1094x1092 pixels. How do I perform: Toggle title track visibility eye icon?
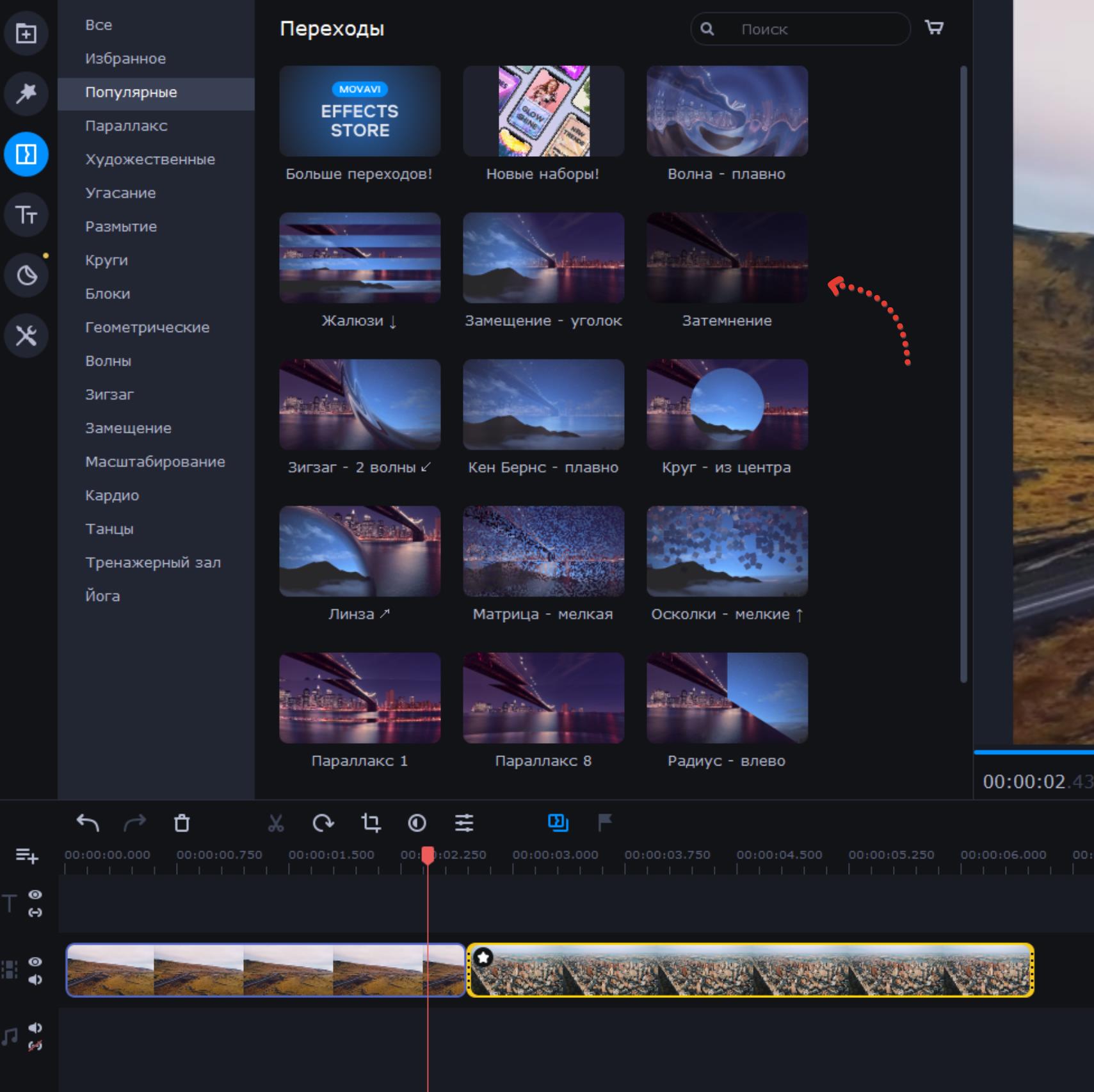[35, 894]
